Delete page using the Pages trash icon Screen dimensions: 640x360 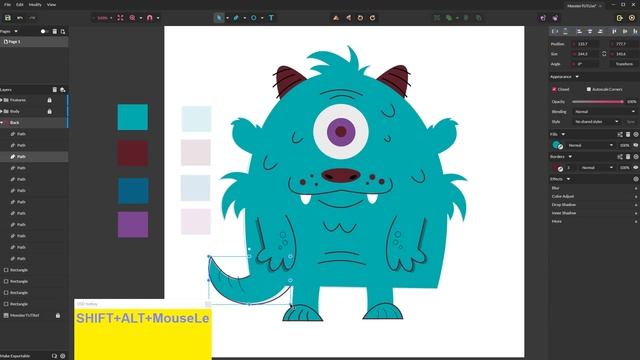click(x=55, y=31)
